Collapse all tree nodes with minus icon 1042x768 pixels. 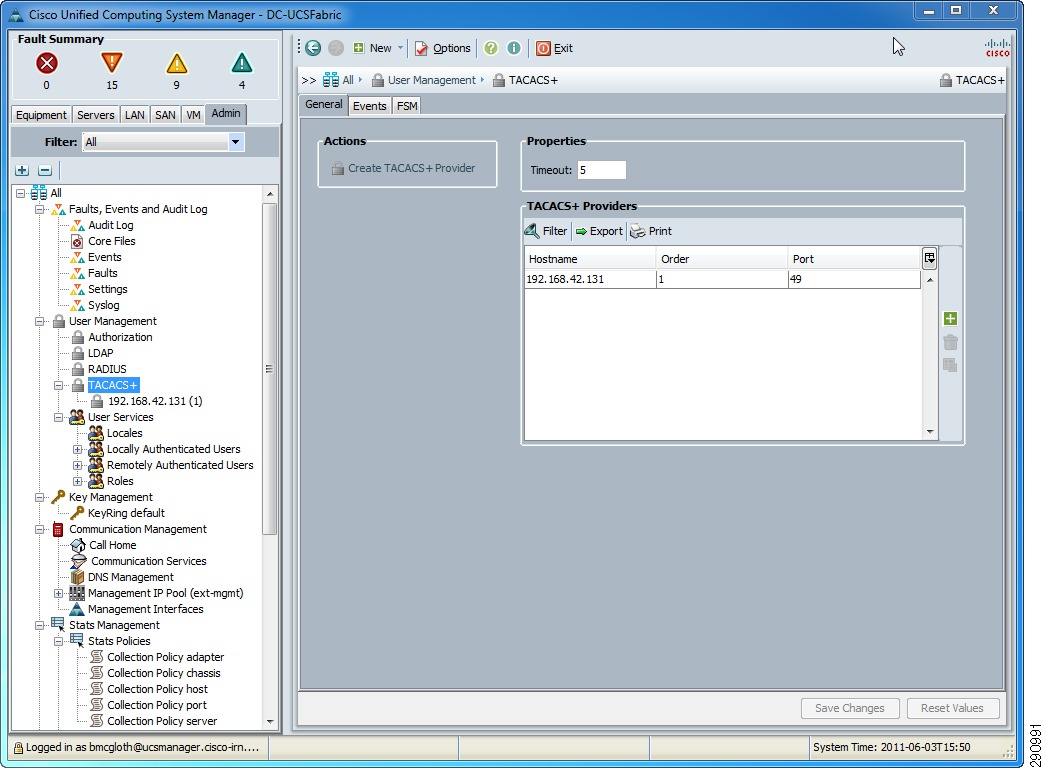pos(45,170)
